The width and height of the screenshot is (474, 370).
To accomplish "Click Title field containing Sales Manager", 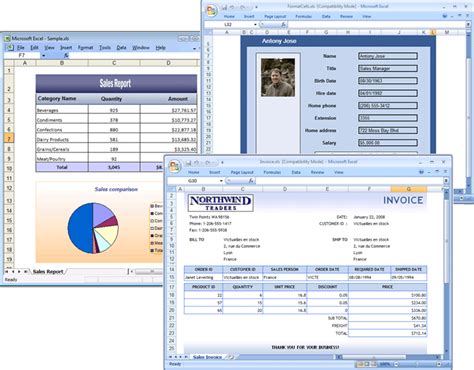I will 388,68.
